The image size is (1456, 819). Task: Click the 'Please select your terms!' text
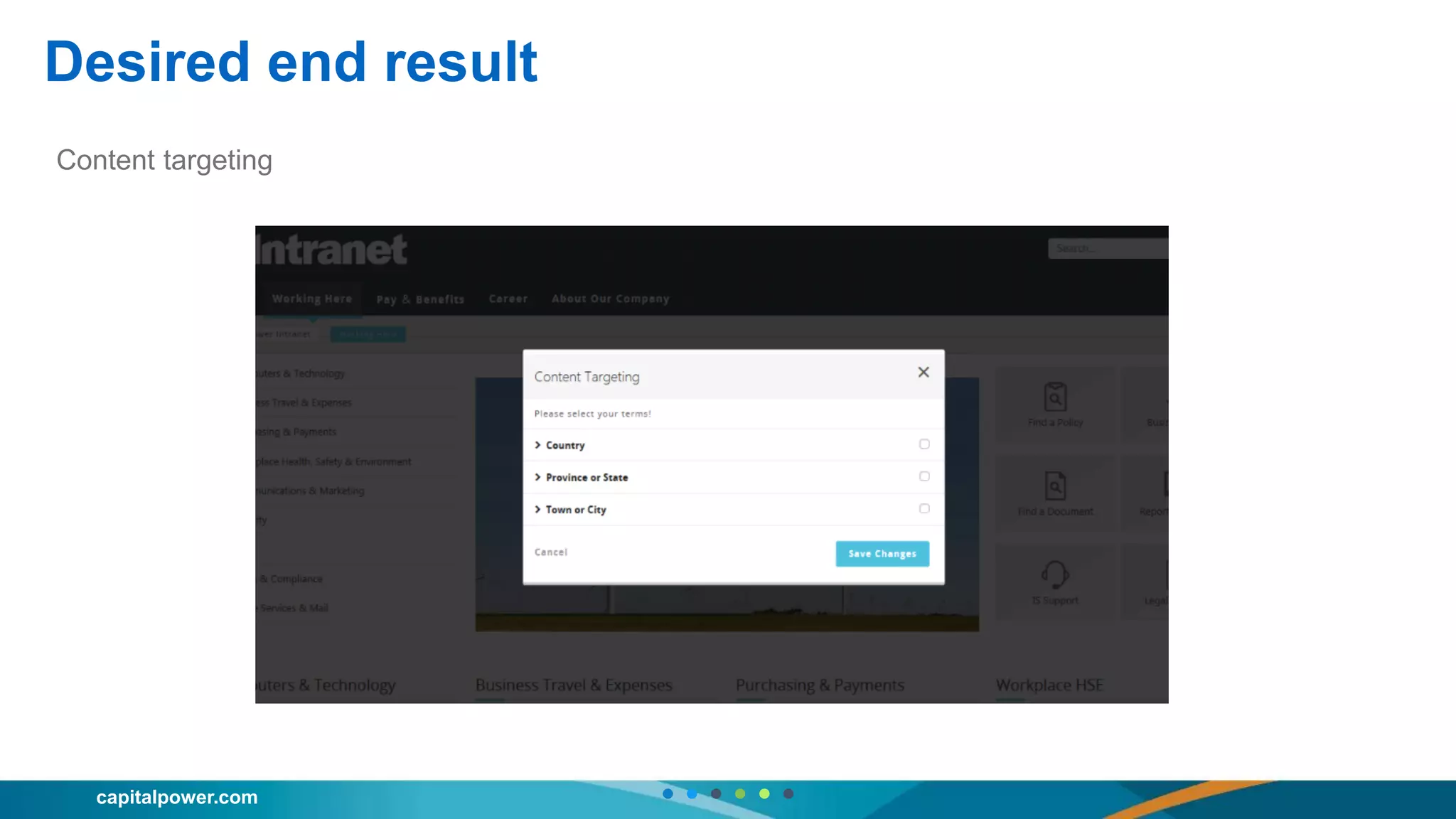[593, 414]
